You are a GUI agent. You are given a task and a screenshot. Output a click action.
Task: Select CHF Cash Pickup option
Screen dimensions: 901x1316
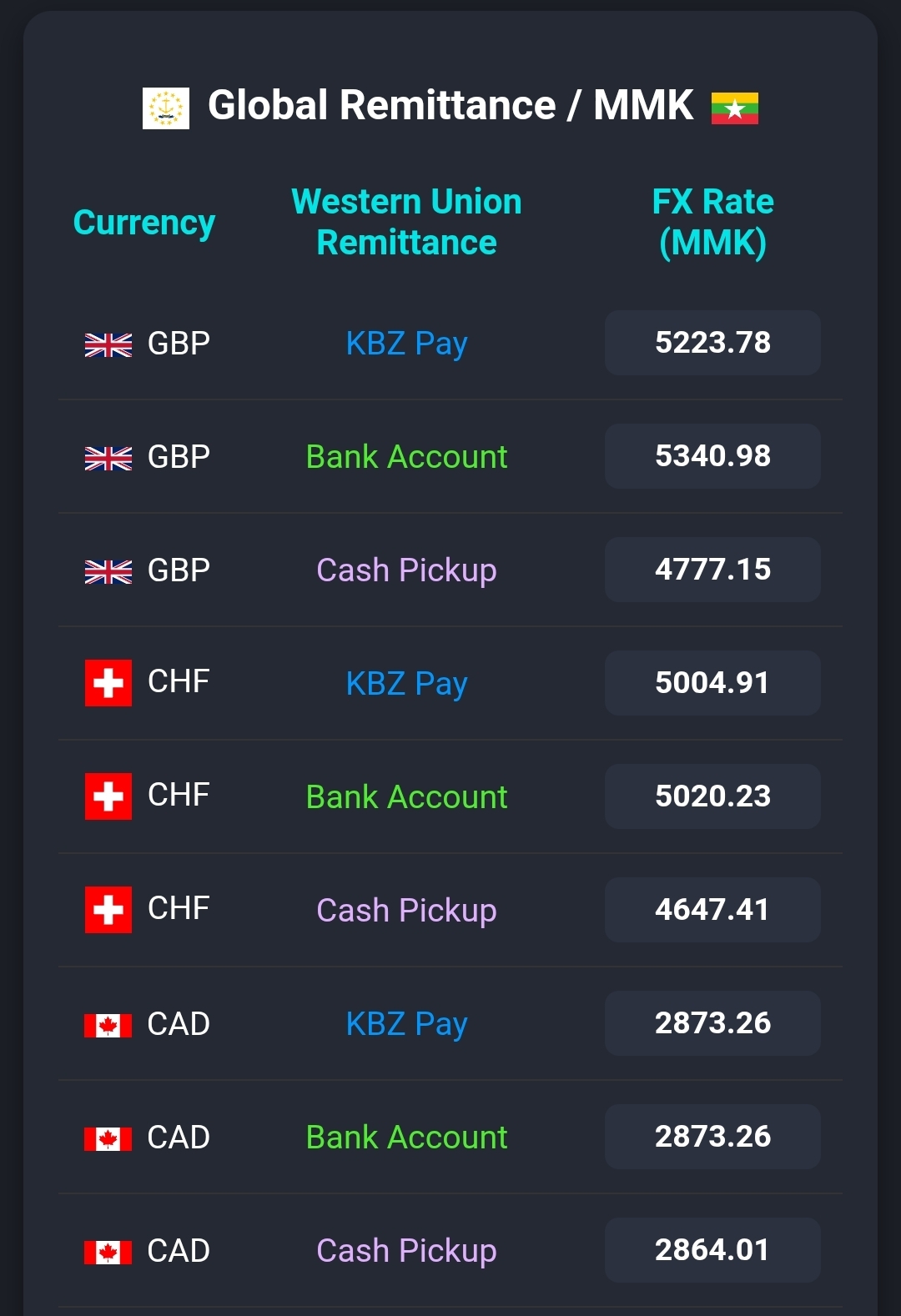pos(406,911)
